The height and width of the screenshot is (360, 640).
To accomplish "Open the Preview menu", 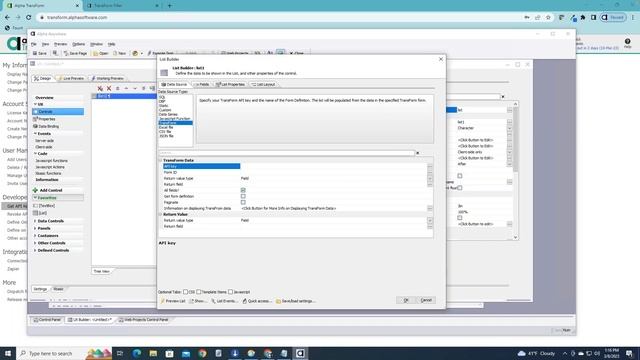I will pos(60,44).
